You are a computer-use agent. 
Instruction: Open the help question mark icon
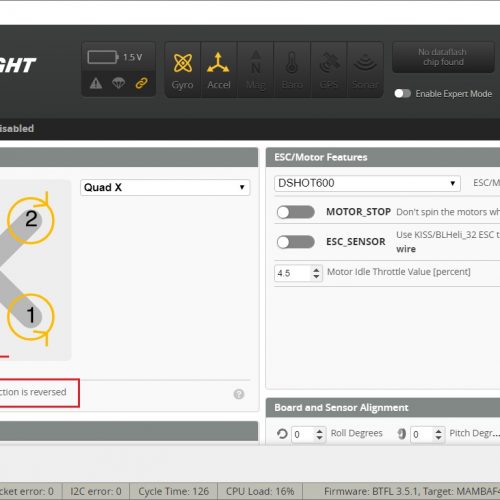pos(239,394)
